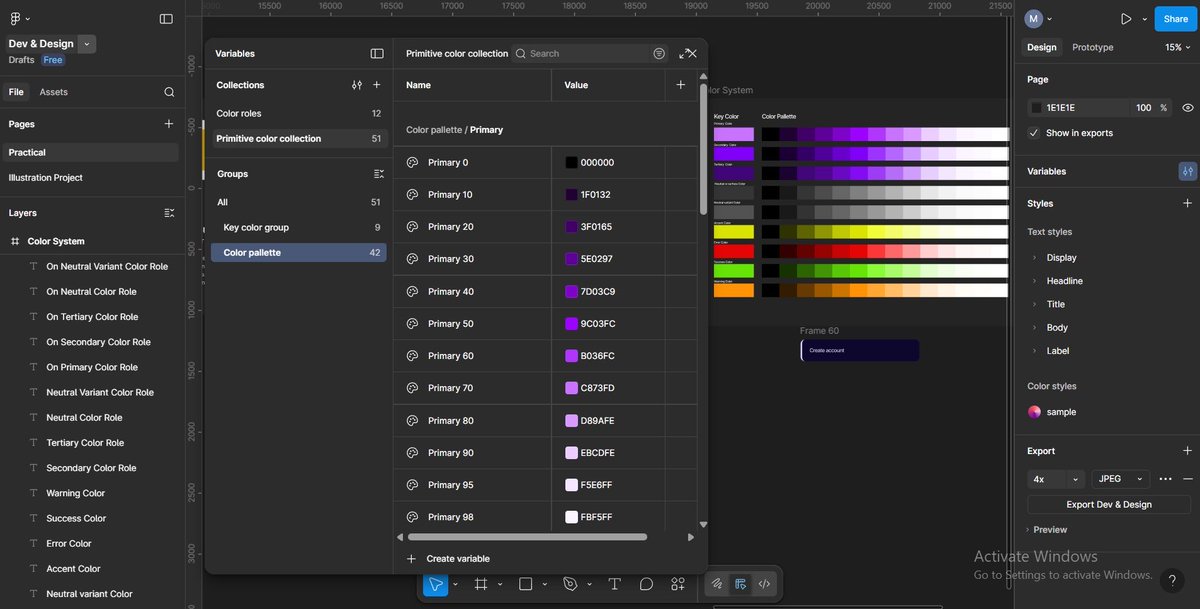Open export options three-dots icon

[x=1165, y=479]
